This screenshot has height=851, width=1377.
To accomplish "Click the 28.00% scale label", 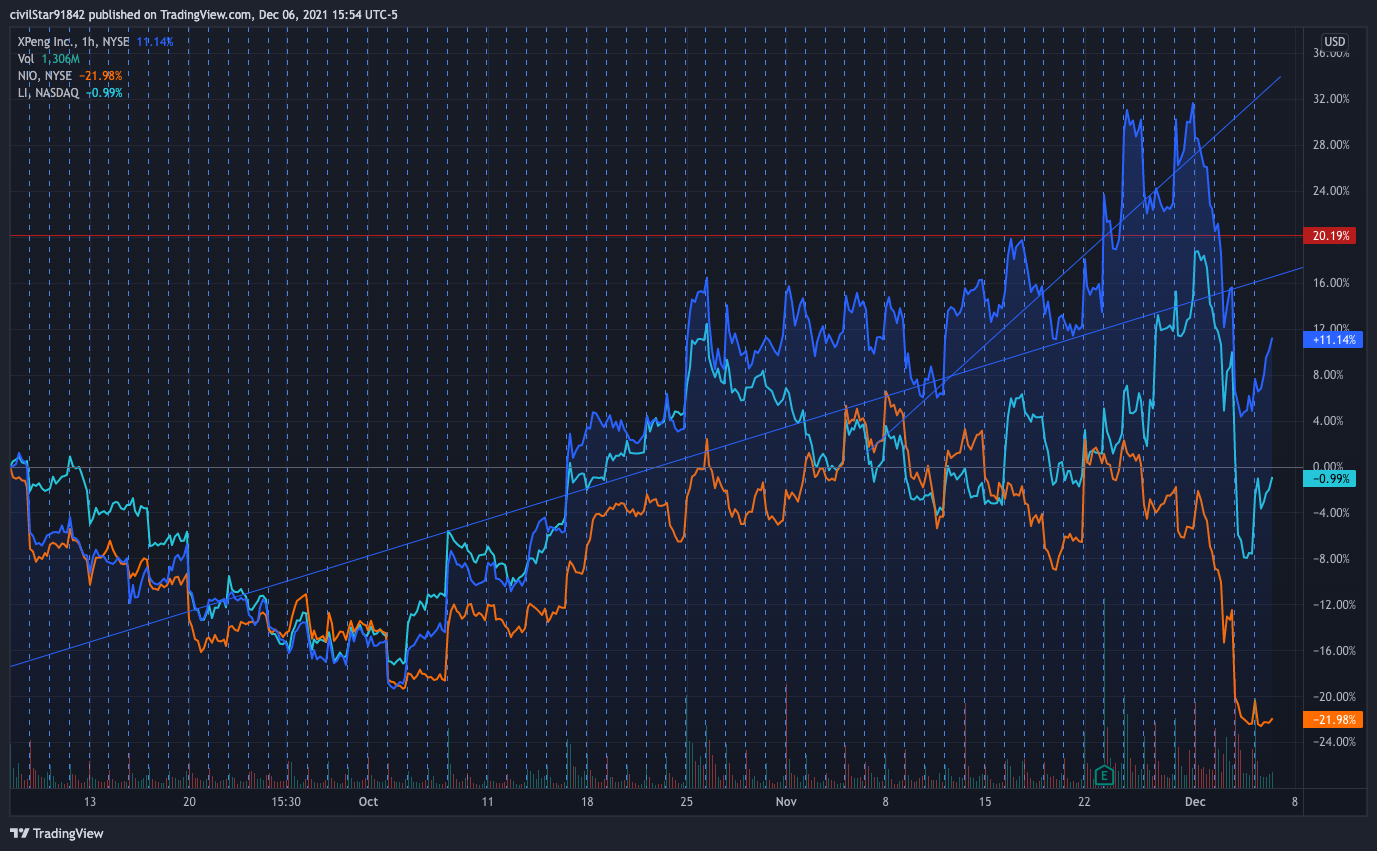I will point(1333,145).
